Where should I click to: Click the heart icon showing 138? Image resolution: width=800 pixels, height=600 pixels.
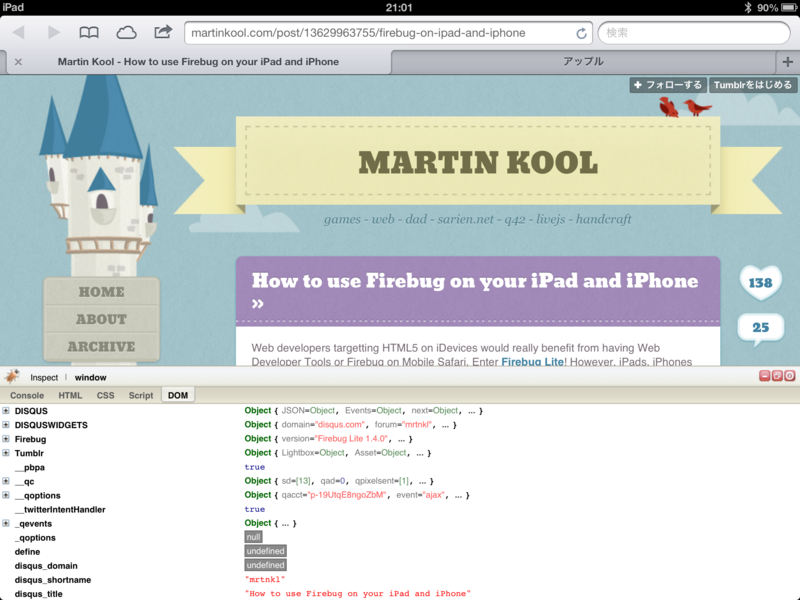[x=760, y=282]
